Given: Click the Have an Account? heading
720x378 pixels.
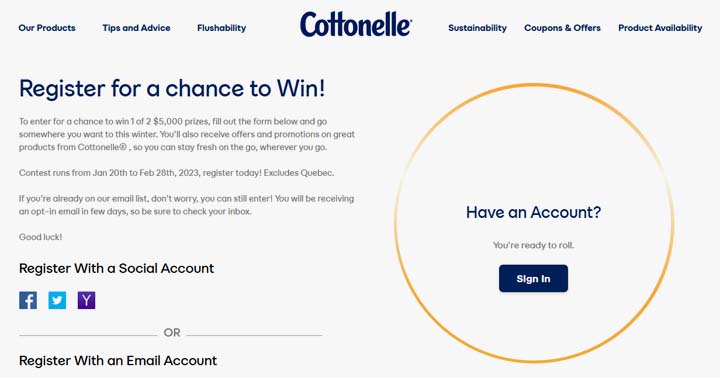Looking at the screenshot, I should (x=533, y=212).
